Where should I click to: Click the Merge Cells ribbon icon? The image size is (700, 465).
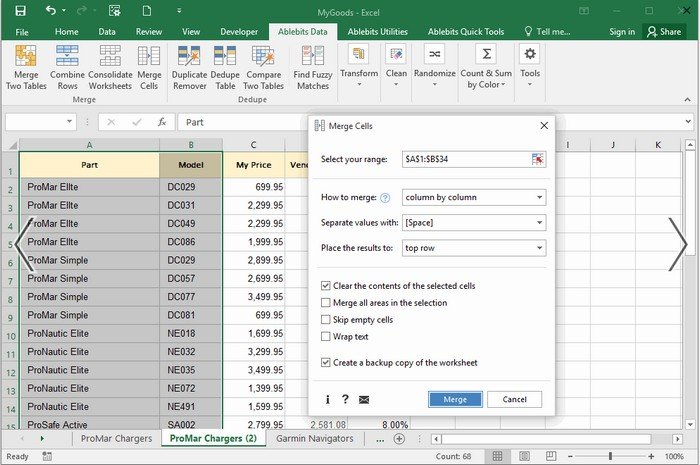coord(149,67)
